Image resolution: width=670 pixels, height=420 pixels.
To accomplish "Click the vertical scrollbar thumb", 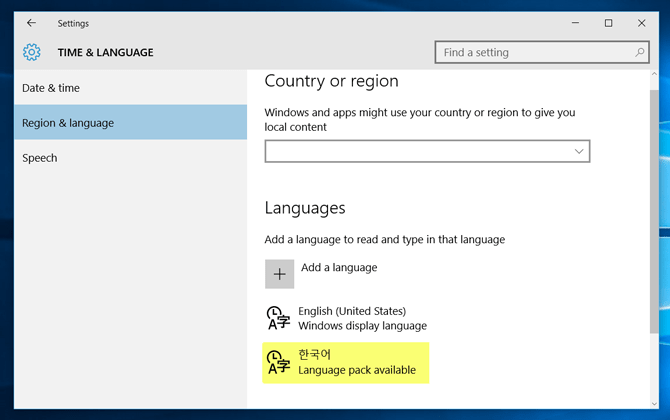I will pos(654,211).
